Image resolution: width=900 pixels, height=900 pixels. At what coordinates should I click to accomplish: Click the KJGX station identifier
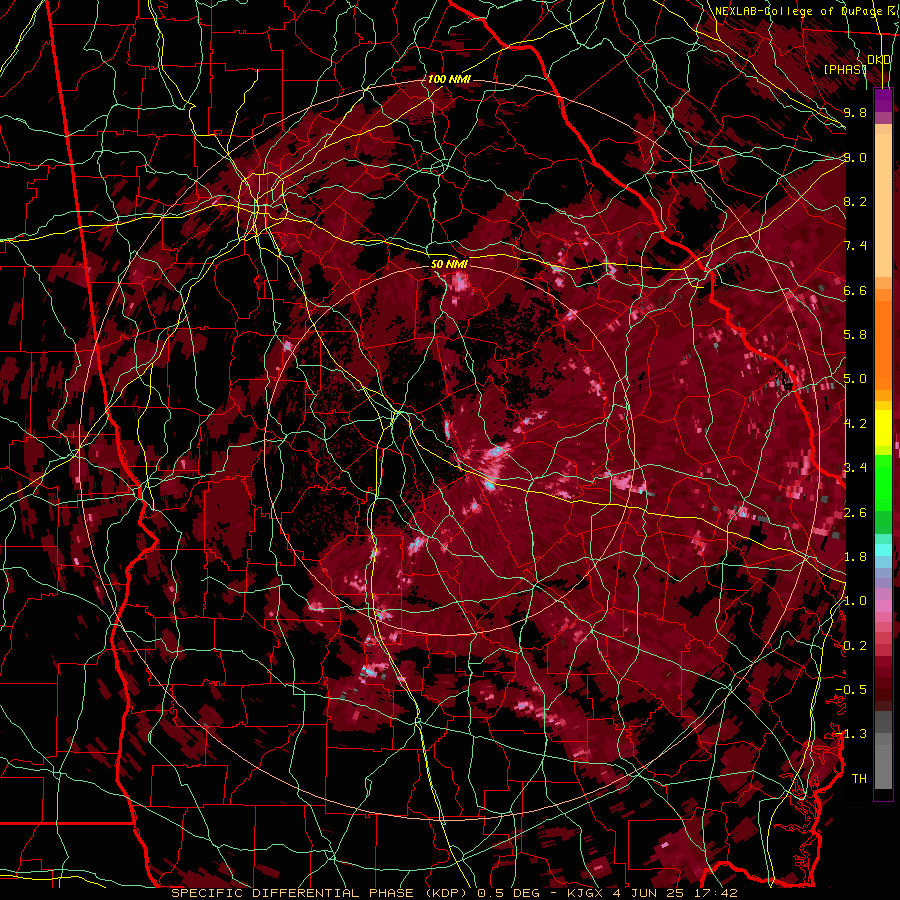click(x=587, y=893)
